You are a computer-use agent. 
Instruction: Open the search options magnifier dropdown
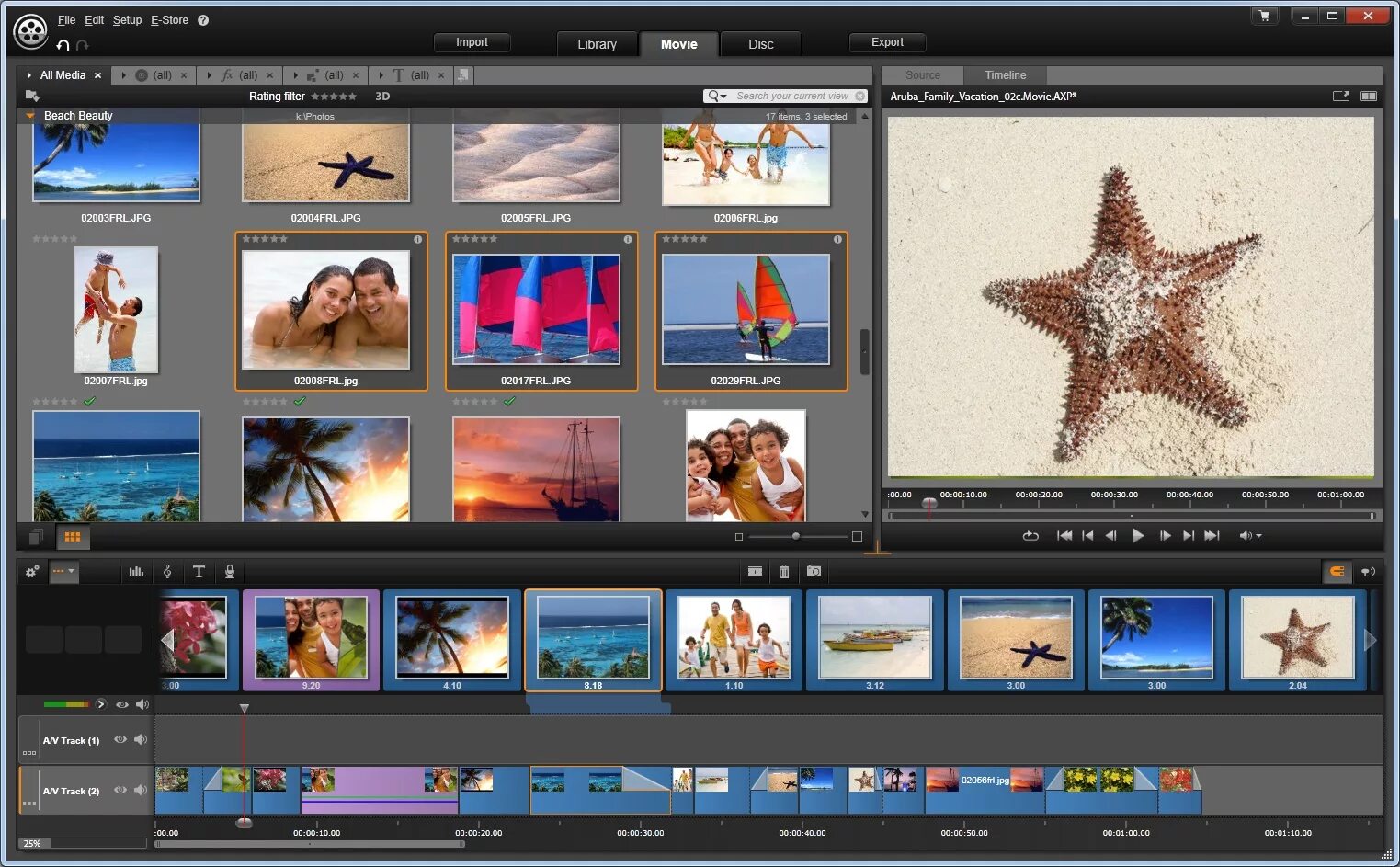(717, 97)
